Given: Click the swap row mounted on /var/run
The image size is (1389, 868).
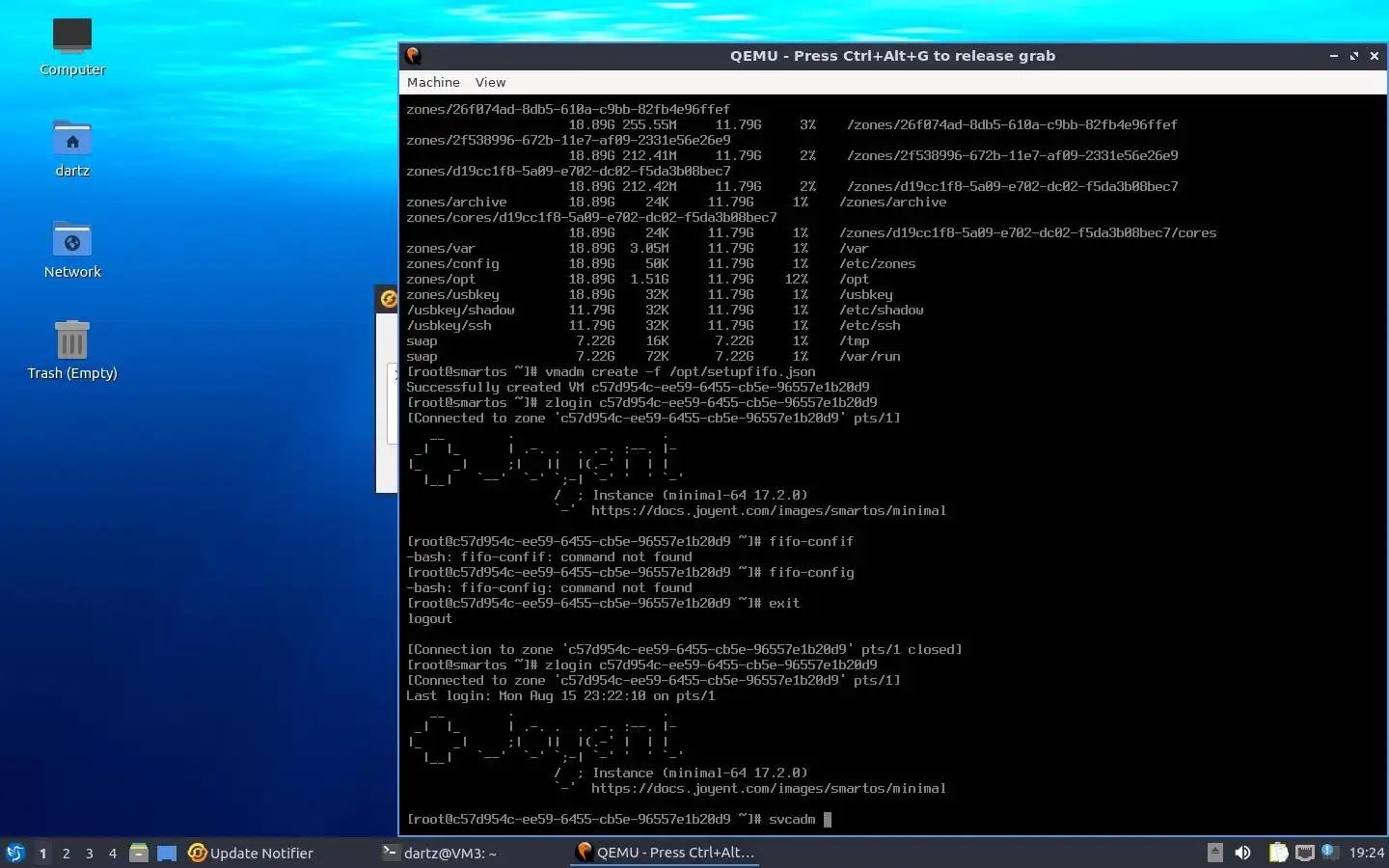Looking at the screenshot, I should [x=653, y=356].
